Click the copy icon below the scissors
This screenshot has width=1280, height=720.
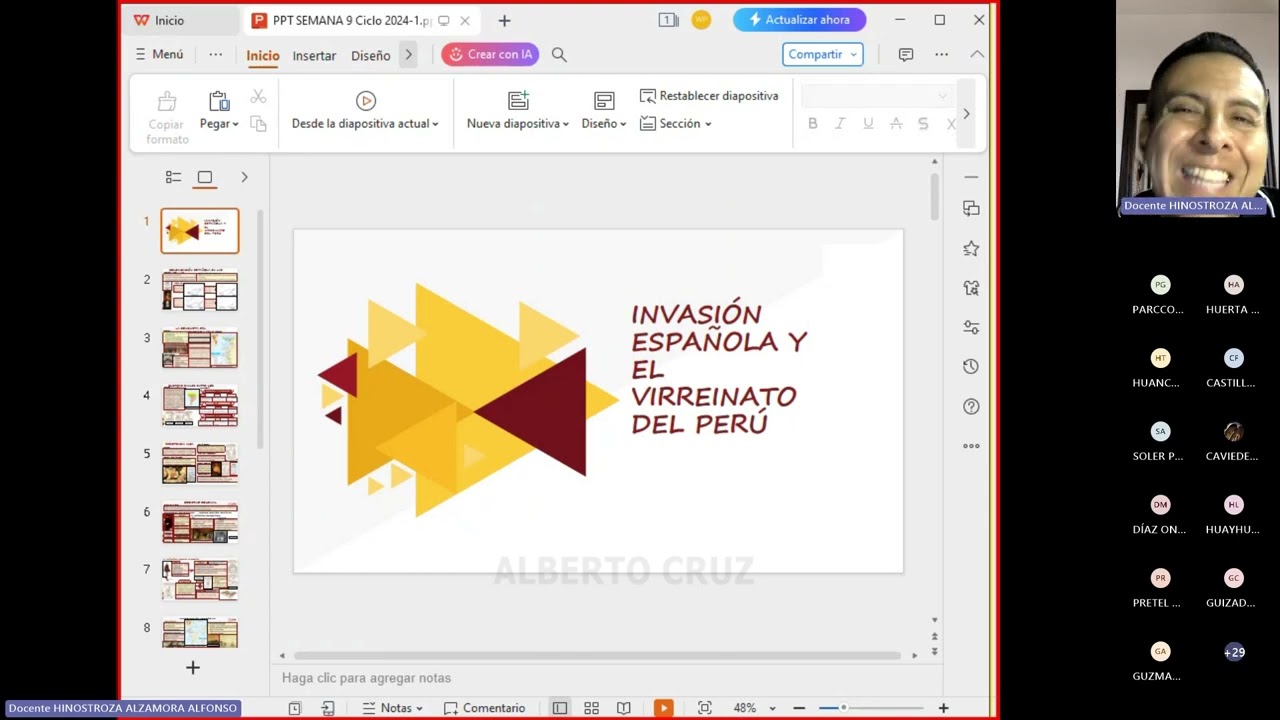pos(258,124)
